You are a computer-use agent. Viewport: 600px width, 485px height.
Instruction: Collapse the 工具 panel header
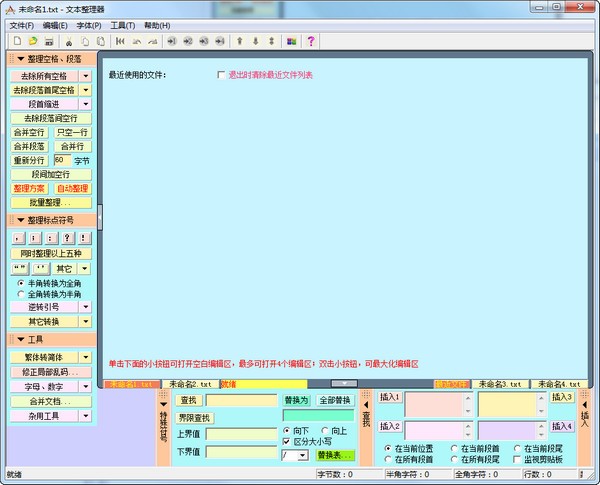pos(21,340)
